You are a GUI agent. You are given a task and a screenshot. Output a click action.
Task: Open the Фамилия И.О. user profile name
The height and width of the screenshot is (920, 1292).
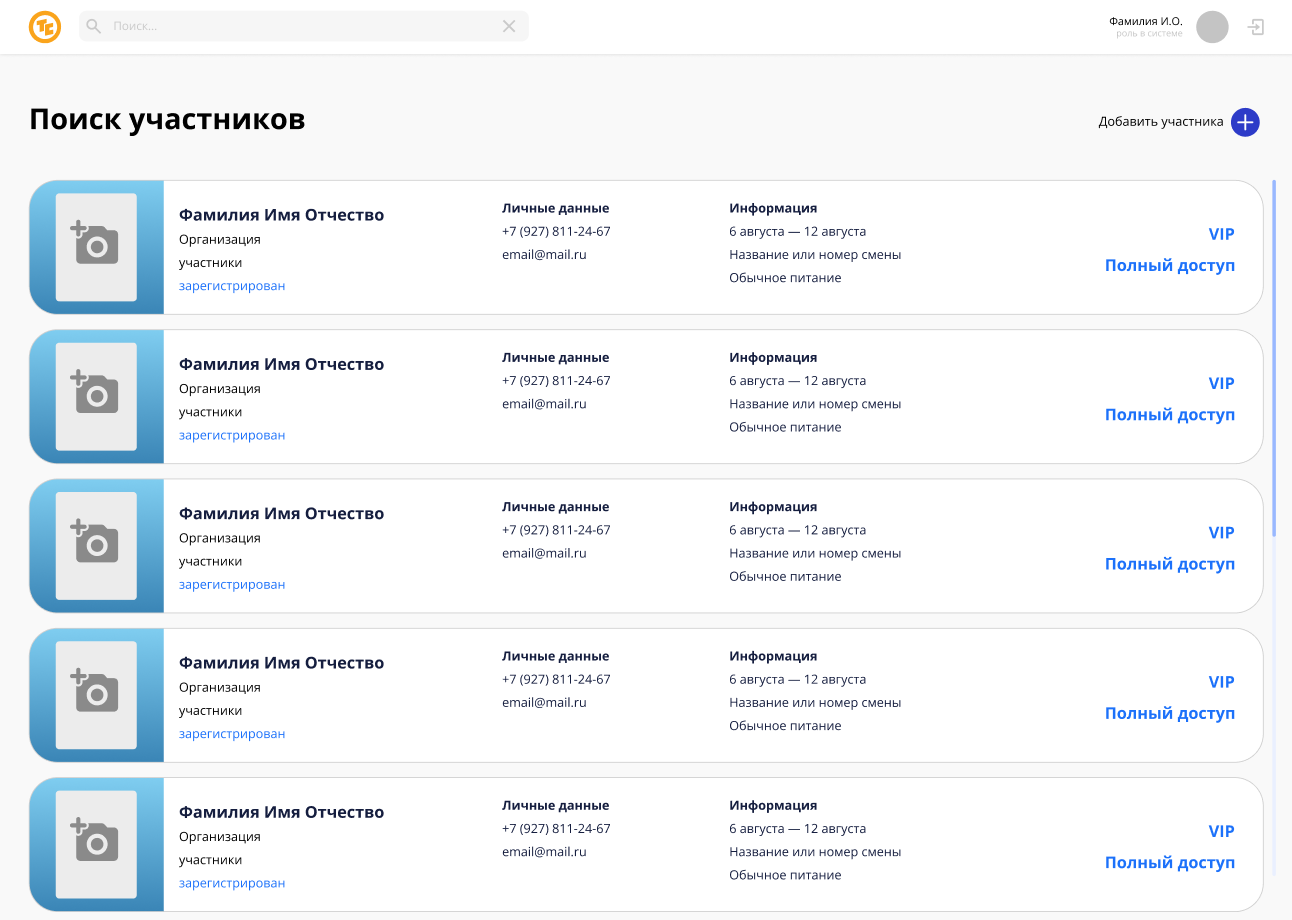[1145, 21]
